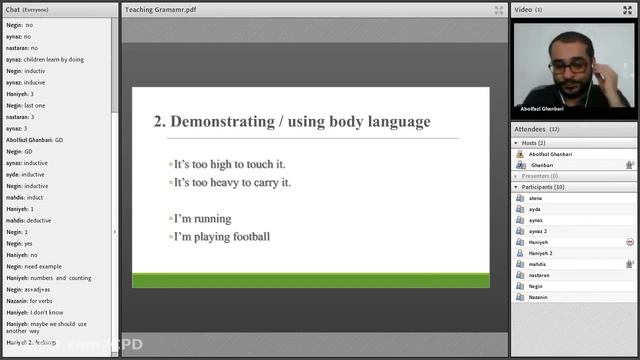This screenshot has height=360, width=640.
Task: Click the chat panel collapse handle
Action: tap(115, 232)
